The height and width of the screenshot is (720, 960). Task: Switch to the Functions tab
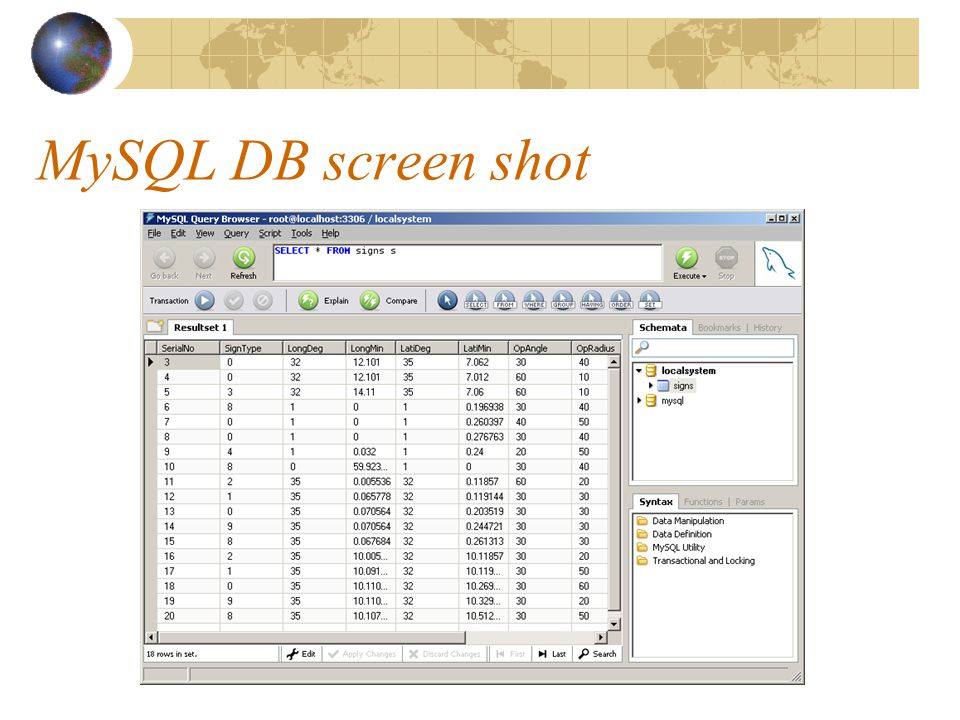[x=703, y=501]
